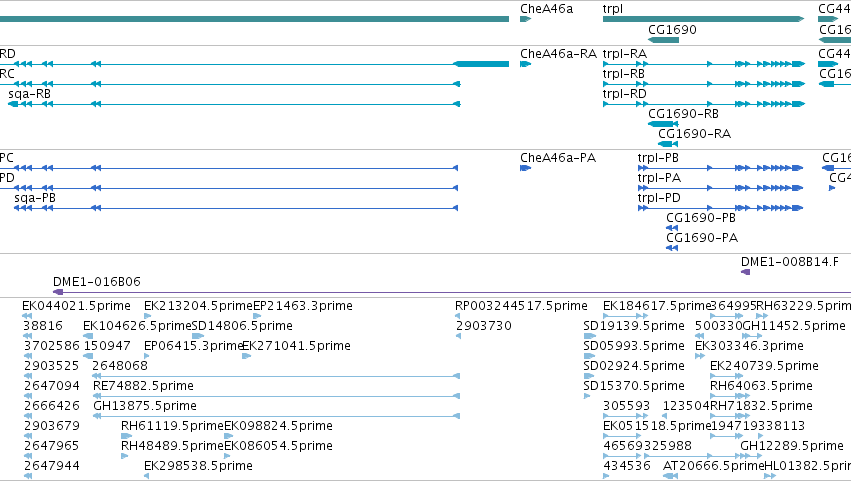851x481 pixels.
Task: Select EST RH48489.5prime label
Action: 172,446
